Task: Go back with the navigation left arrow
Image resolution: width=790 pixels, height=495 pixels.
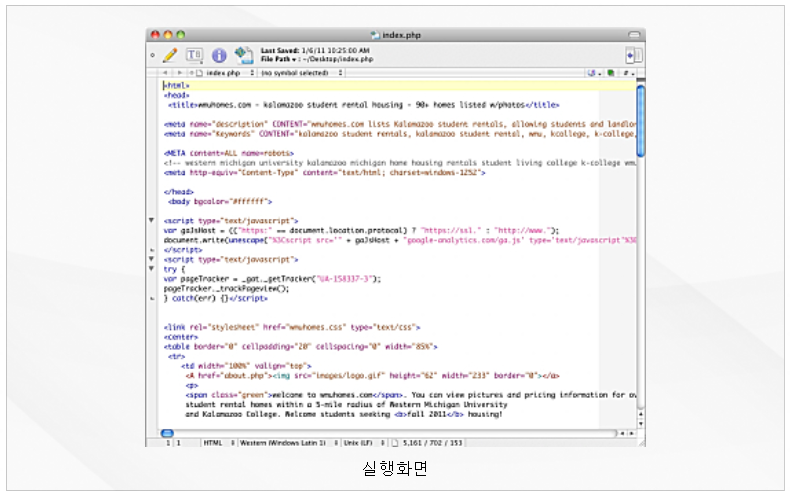Action: click(165, 73)
